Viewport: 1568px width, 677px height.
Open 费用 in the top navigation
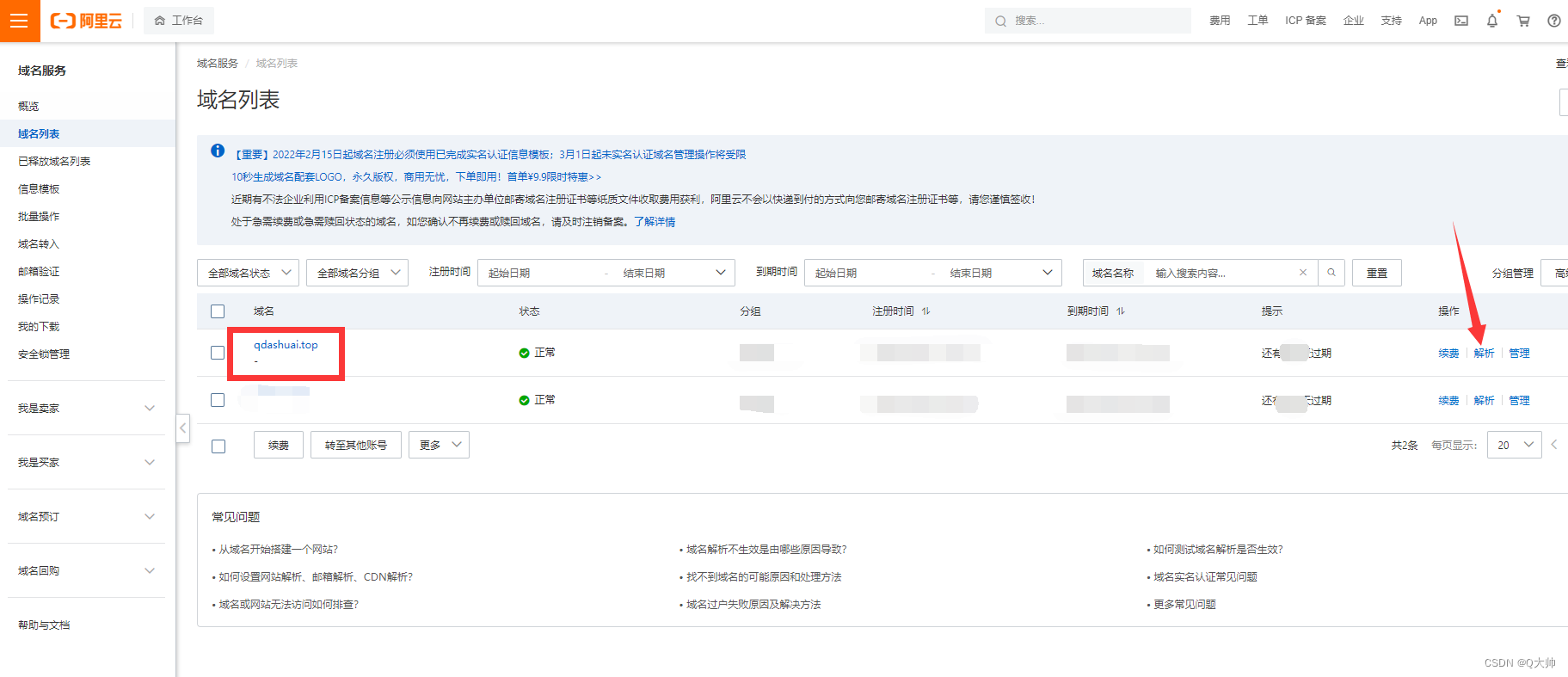coord(1220,21)
